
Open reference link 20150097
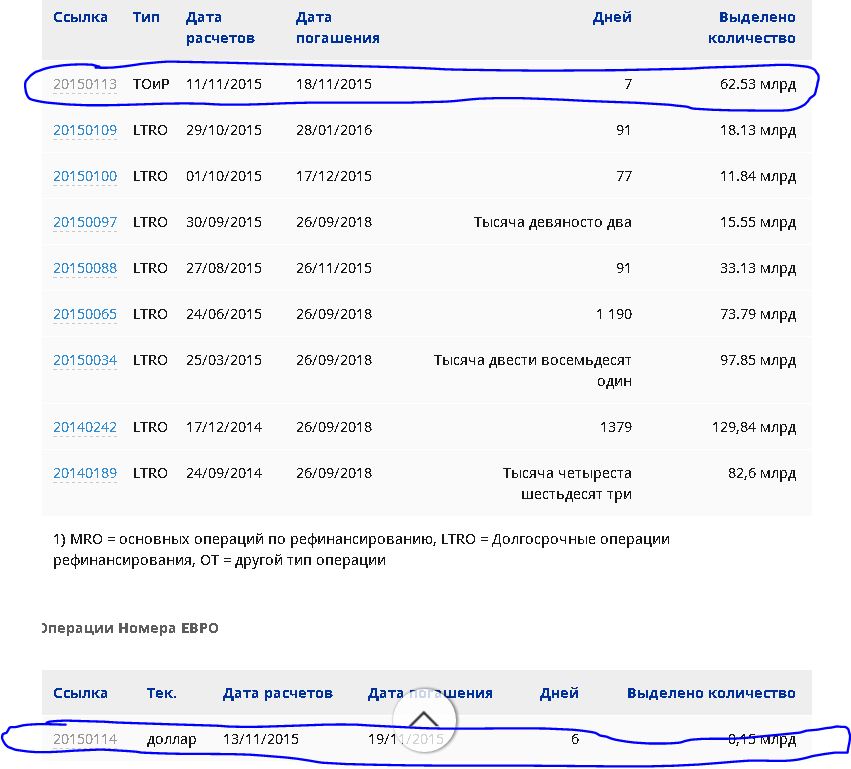point(85,223)
